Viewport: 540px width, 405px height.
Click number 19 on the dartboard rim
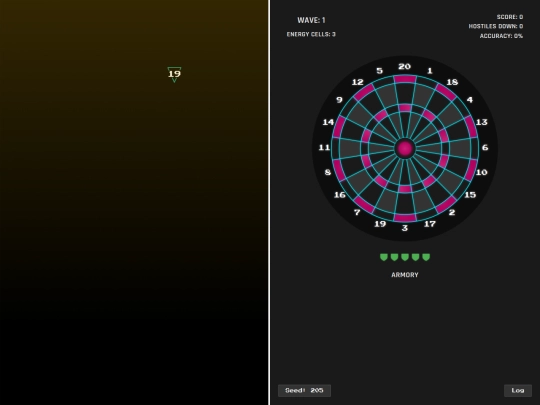[380, 224]
